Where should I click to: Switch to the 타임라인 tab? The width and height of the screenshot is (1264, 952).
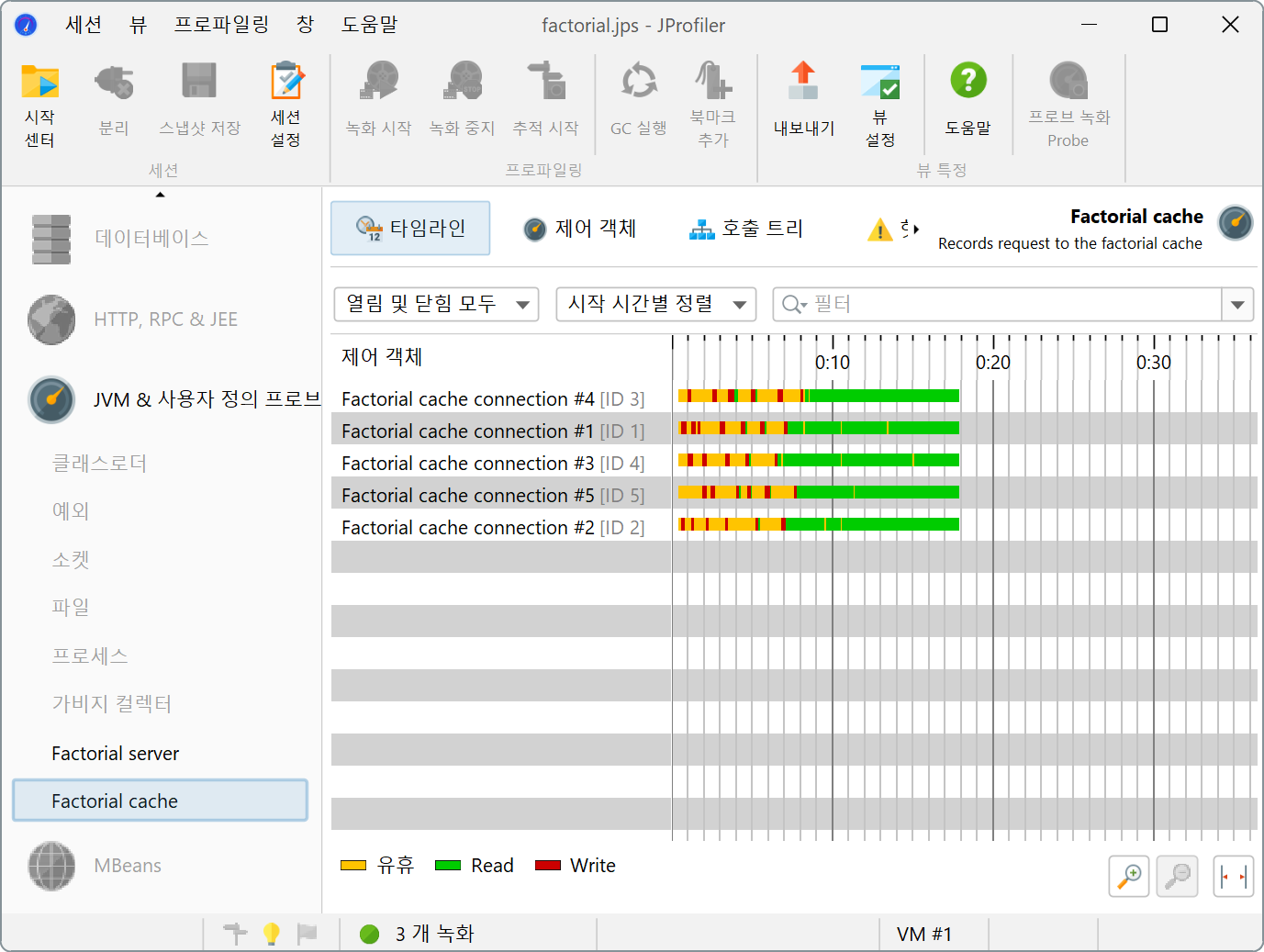(x=410, y=229)
